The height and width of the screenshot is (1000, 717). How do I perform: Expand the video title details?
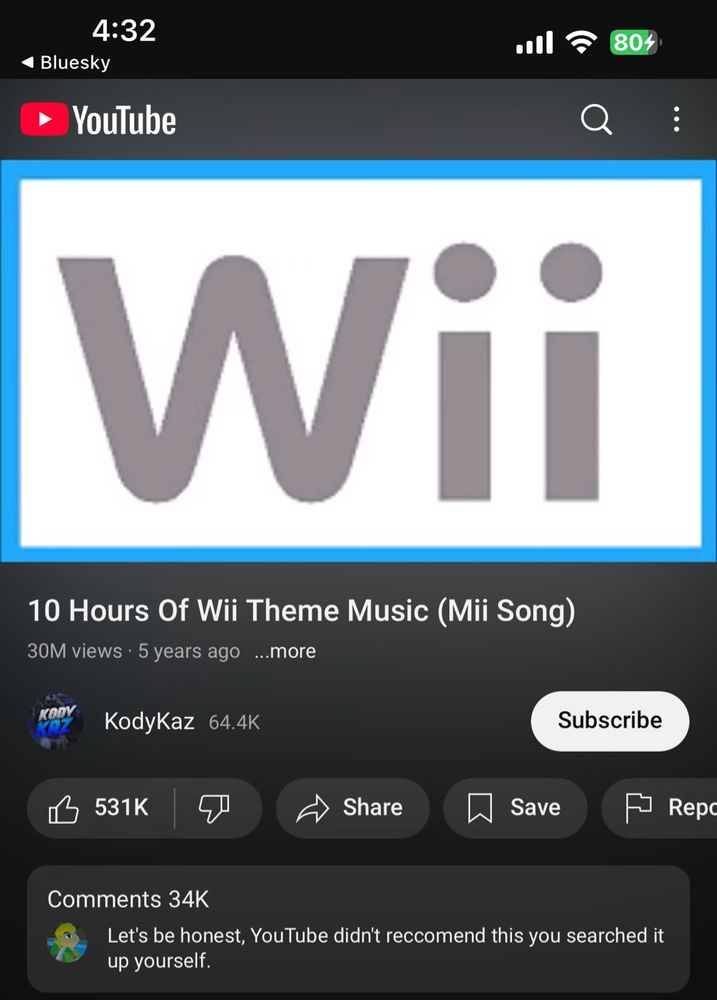301,610
